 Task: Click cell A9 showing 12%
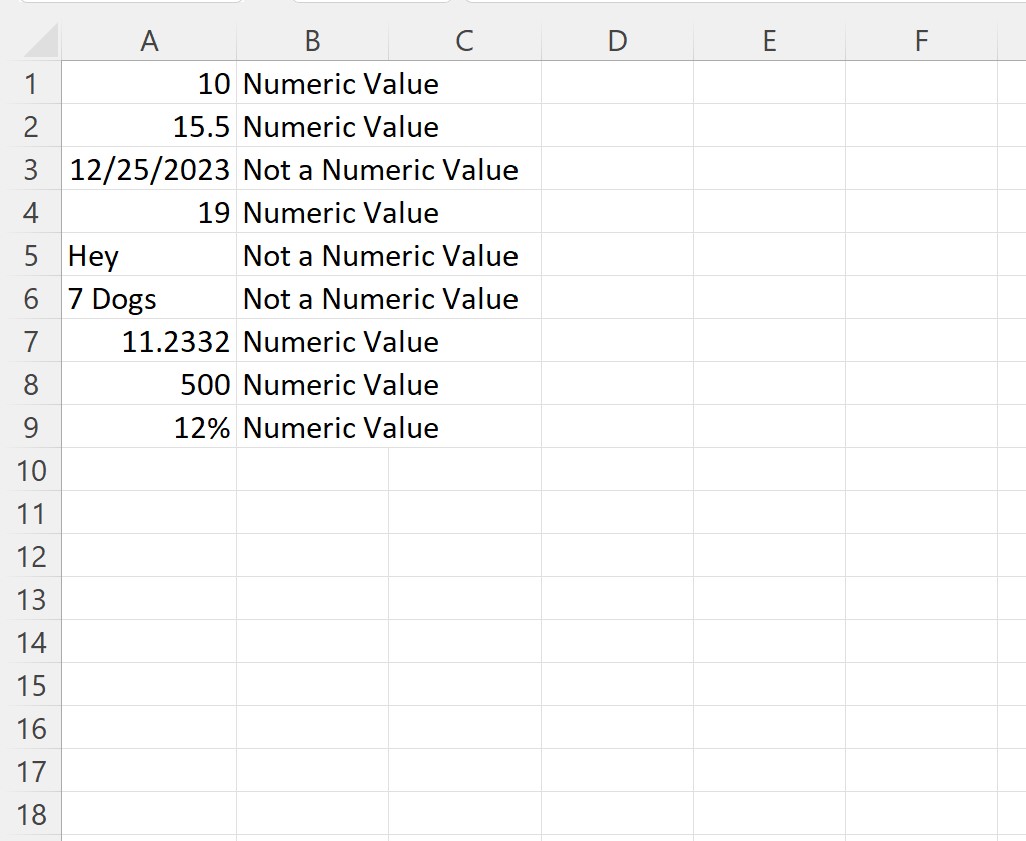[x=150, y=428]
